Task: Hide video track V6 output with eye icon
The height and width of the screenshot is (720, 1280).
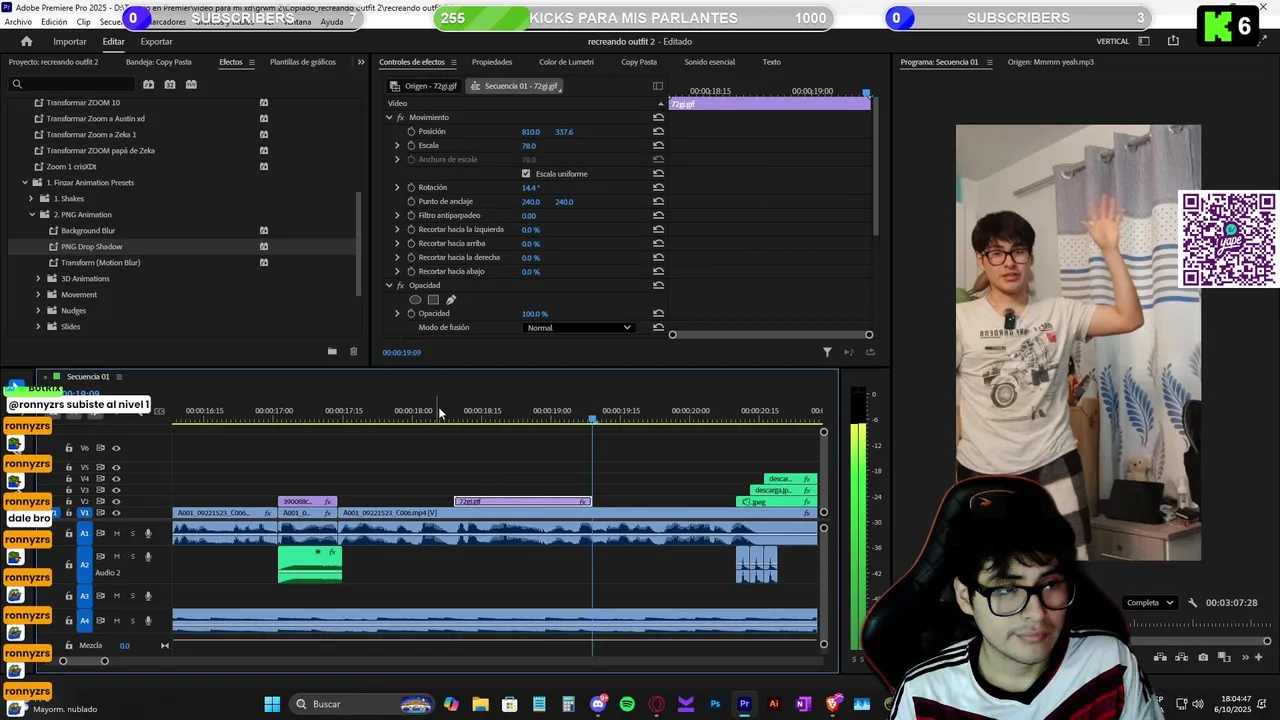Action: [x=116, y=448]
